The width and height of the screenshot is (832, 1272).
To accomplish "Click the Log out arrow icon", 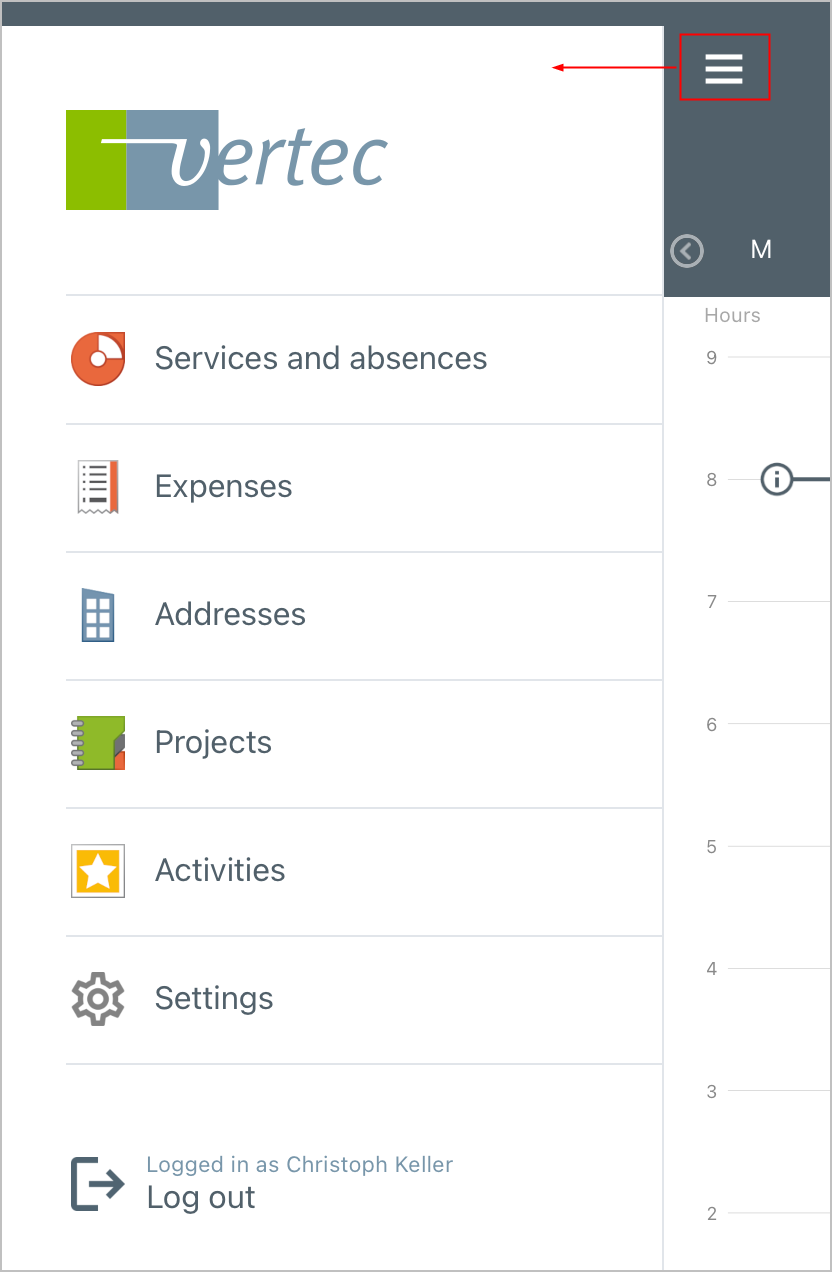I will coord(97,1184).
